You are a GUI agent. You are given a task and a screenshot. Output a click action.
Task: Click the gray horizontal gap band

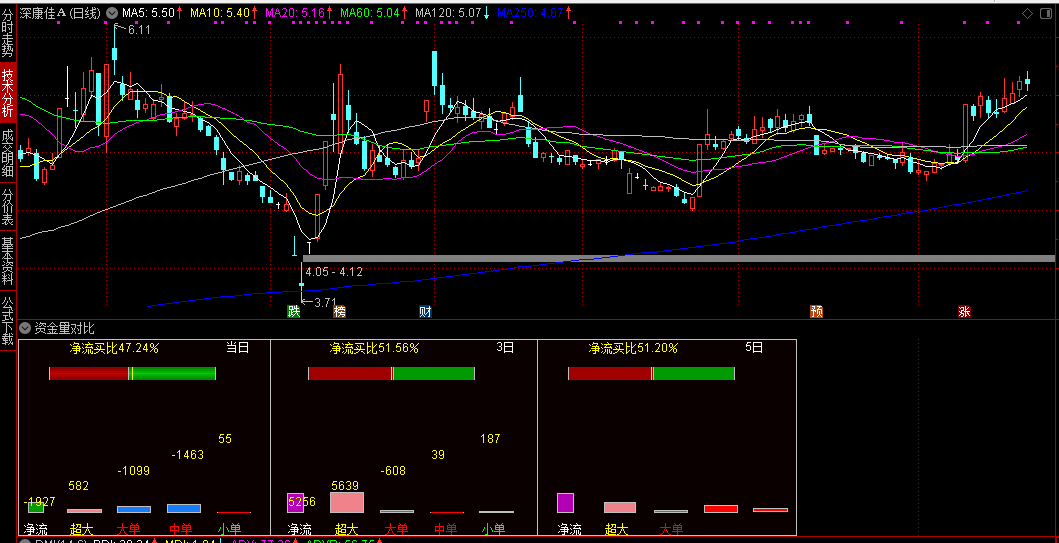(x=679, y=258)
